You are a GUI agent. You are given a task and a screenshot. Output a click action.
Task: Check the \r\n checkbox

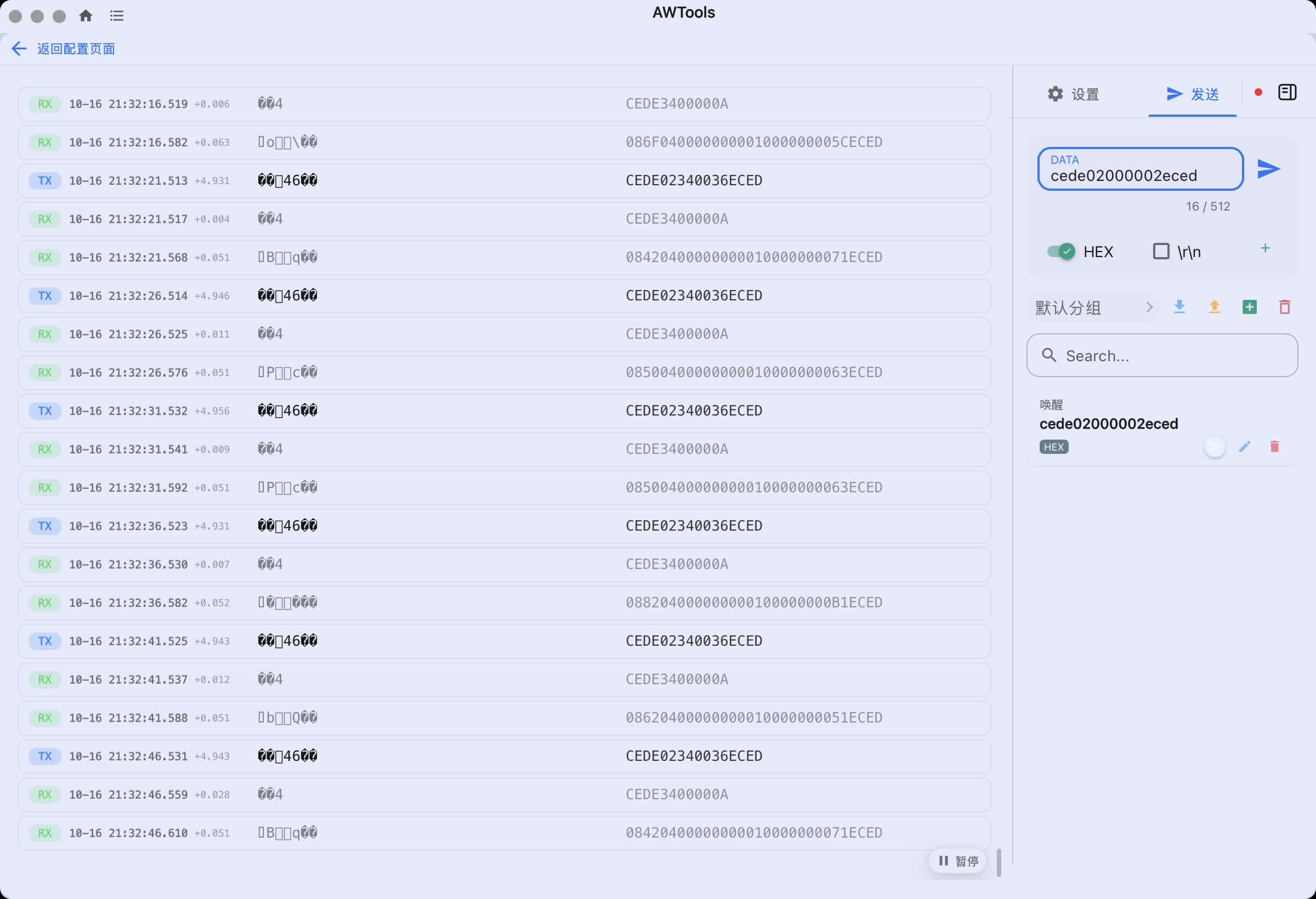[x=1161, y=252]
